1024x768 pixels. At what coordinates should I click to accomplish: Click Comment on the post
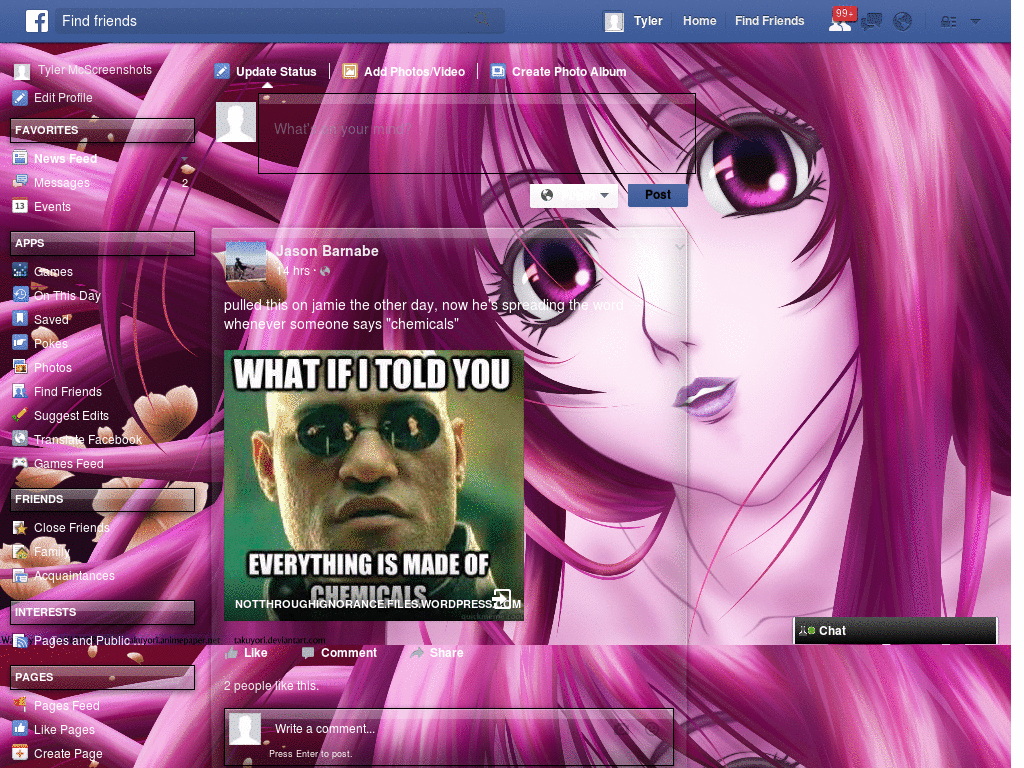click(x=340, y=652)
